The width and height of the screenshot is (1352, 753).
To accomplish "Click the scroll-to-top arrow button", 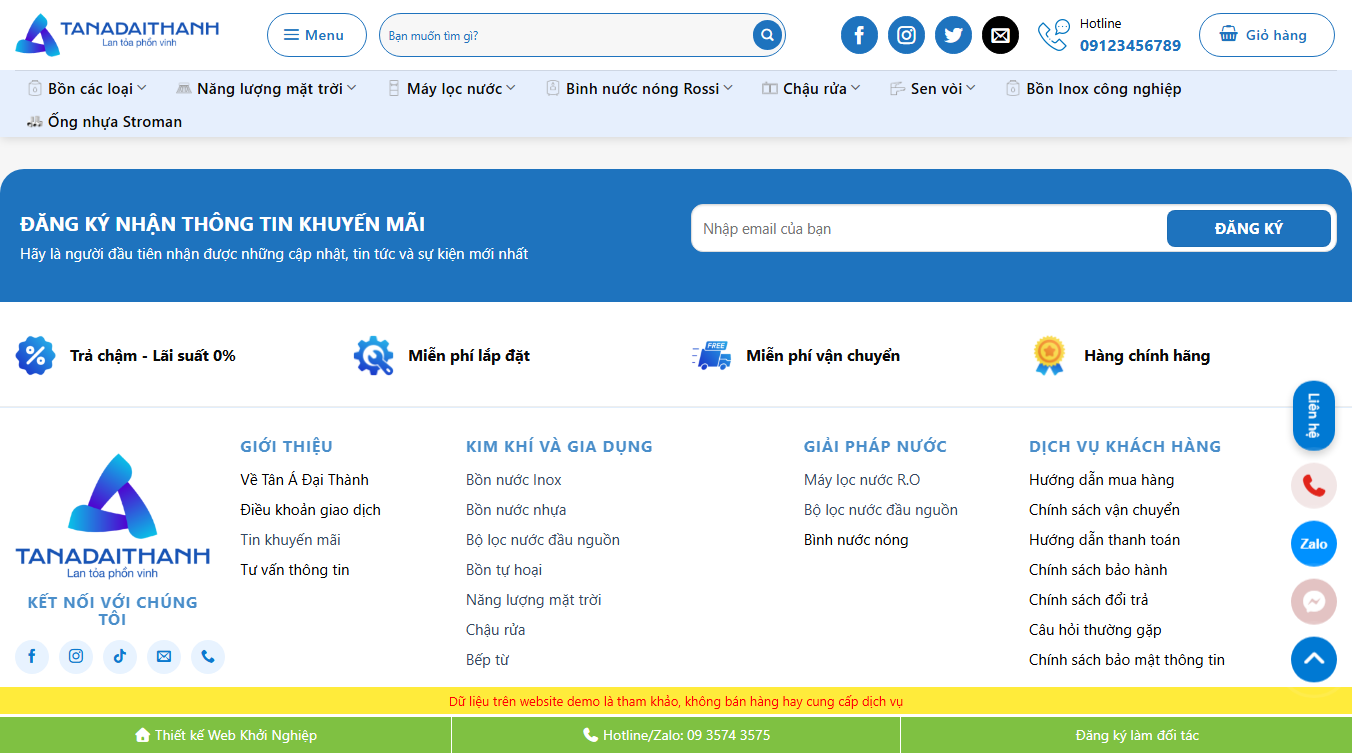I will click(x=1314, y=659).
